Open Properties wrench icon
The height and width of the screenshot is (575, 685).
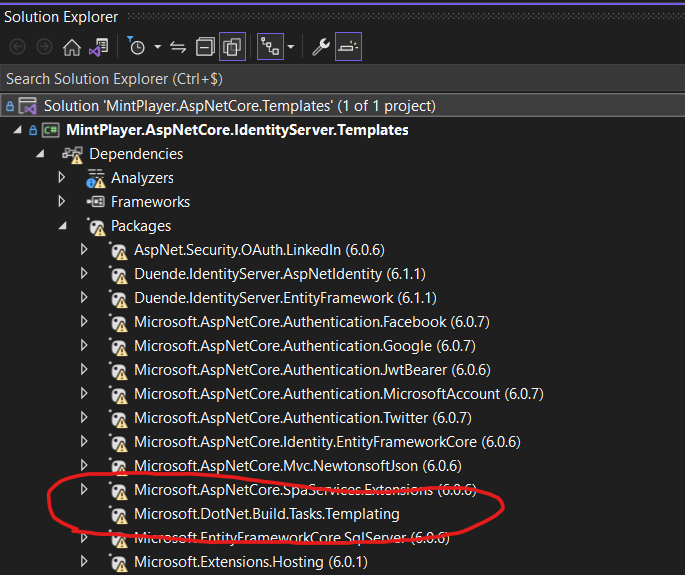(321, 47)
